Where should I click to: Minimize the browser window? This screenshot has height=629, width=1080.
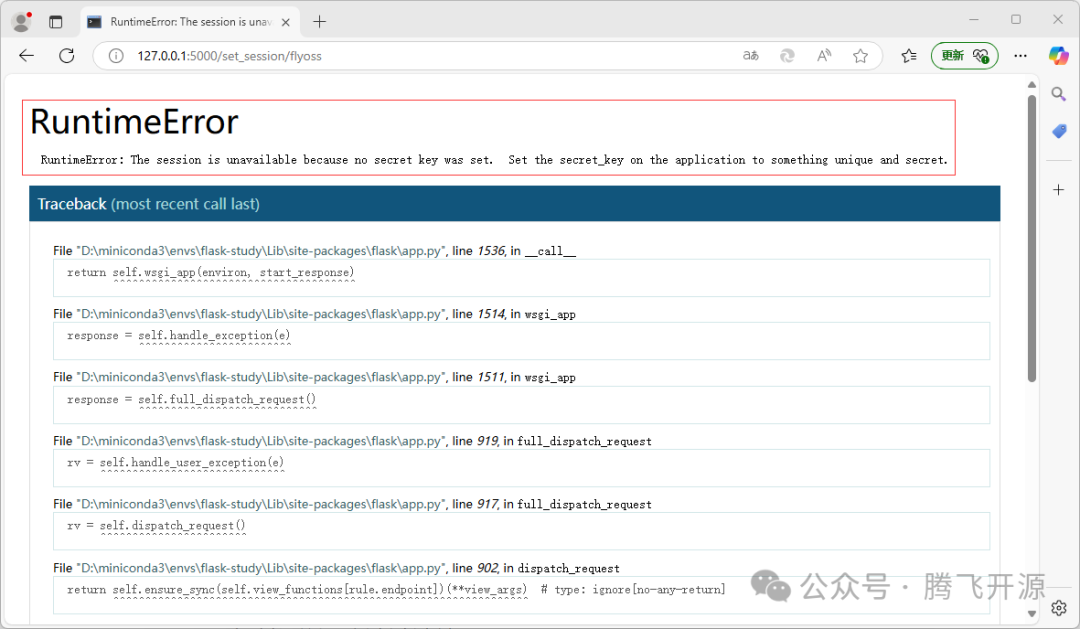click(x=974, y=19)
